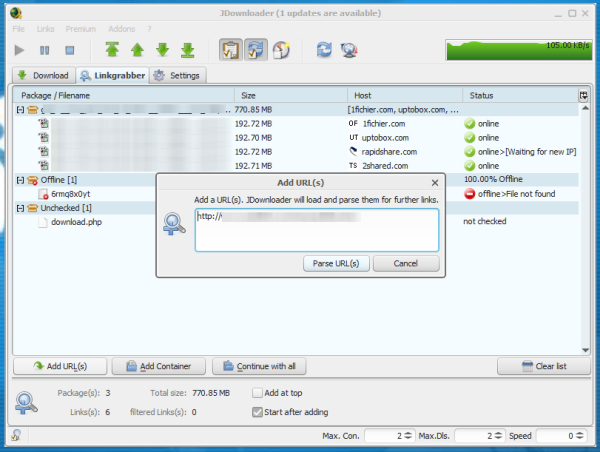
Task: Uncheck Start after adding checkbox
Action: point(257,411)
